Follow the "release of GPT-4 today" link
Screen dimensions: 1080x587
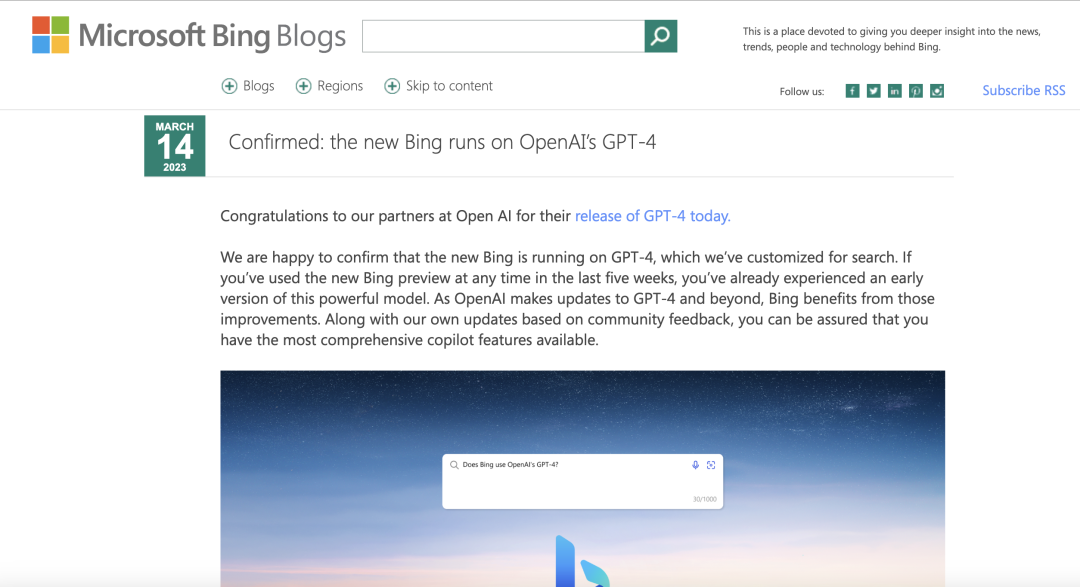tap(652, 216)
